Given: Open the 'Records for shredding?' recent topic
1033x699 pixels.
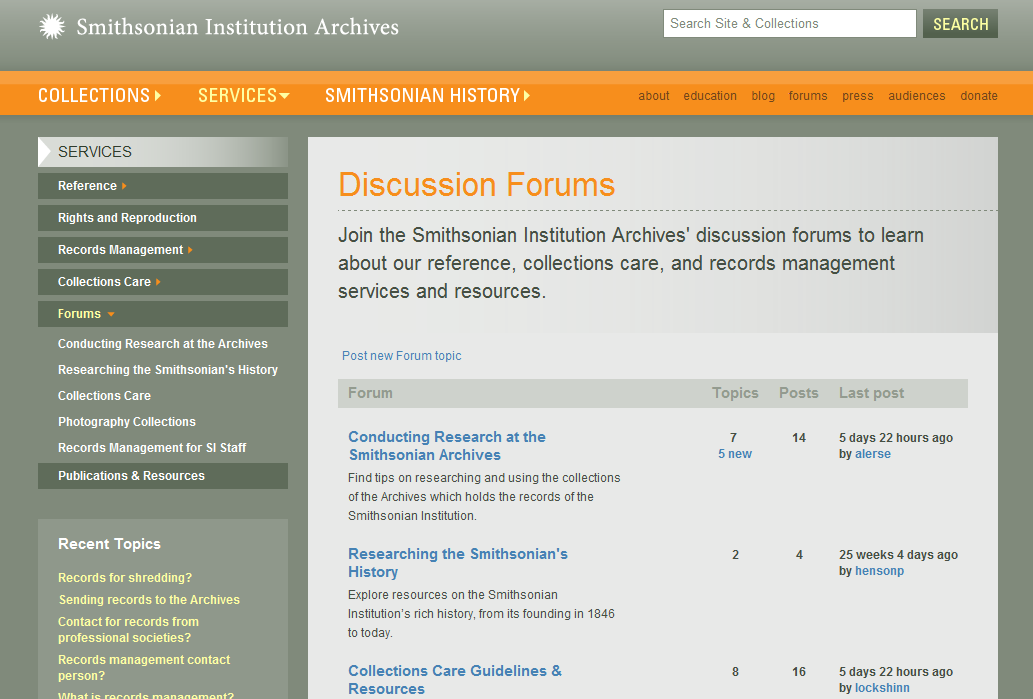Looking at the screenshot, I should pyautogui.click(x=125, y=578).
